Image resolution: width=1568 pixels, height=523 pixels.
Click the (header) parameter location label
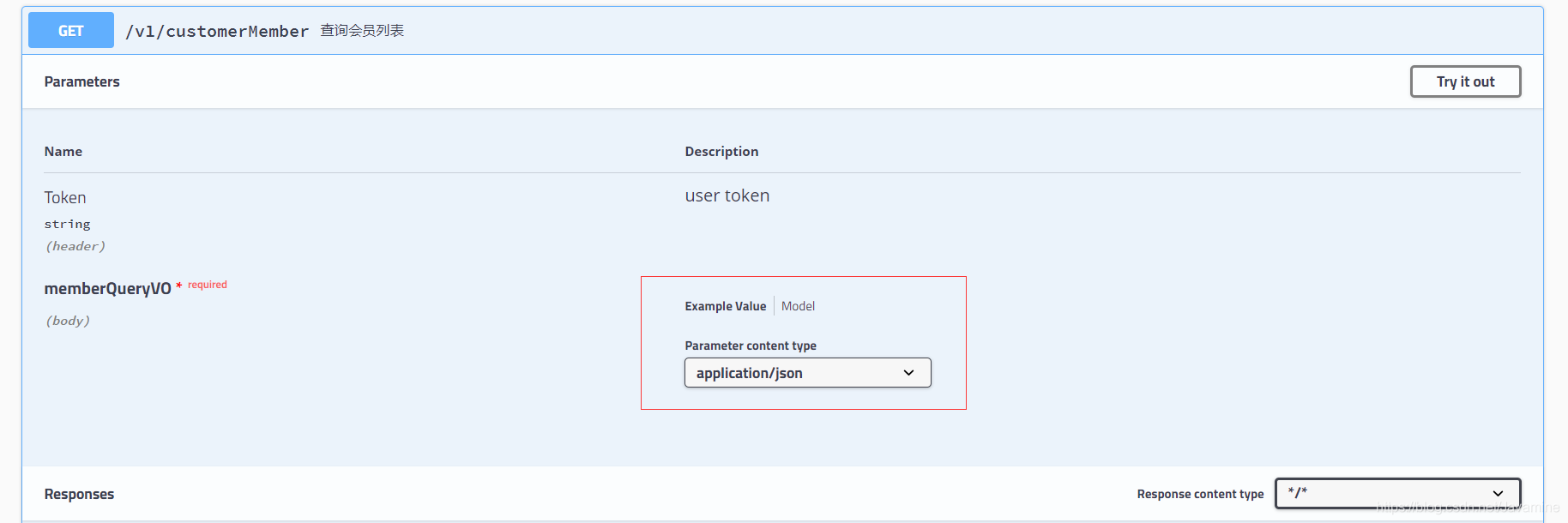(75, 246)
